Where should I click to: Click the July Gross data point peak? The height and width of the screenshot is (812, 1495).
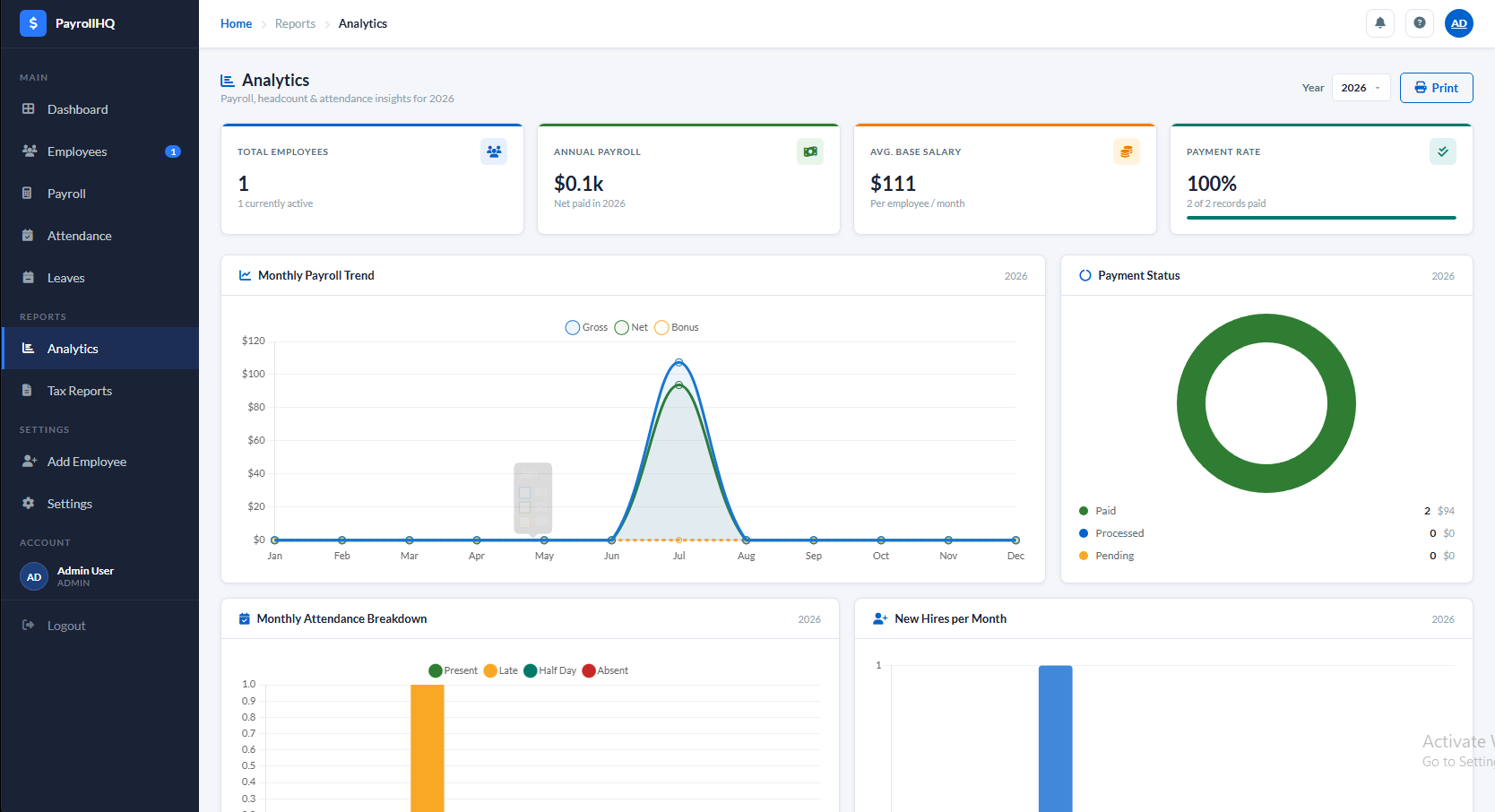coord(679,363)
